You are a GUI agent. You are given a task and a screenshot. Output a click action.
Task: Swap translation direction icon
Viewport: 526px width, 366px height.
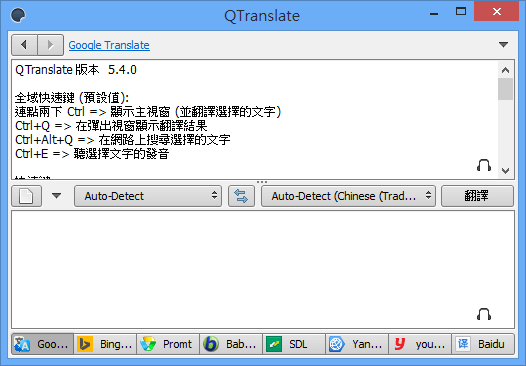pos(241,196)
